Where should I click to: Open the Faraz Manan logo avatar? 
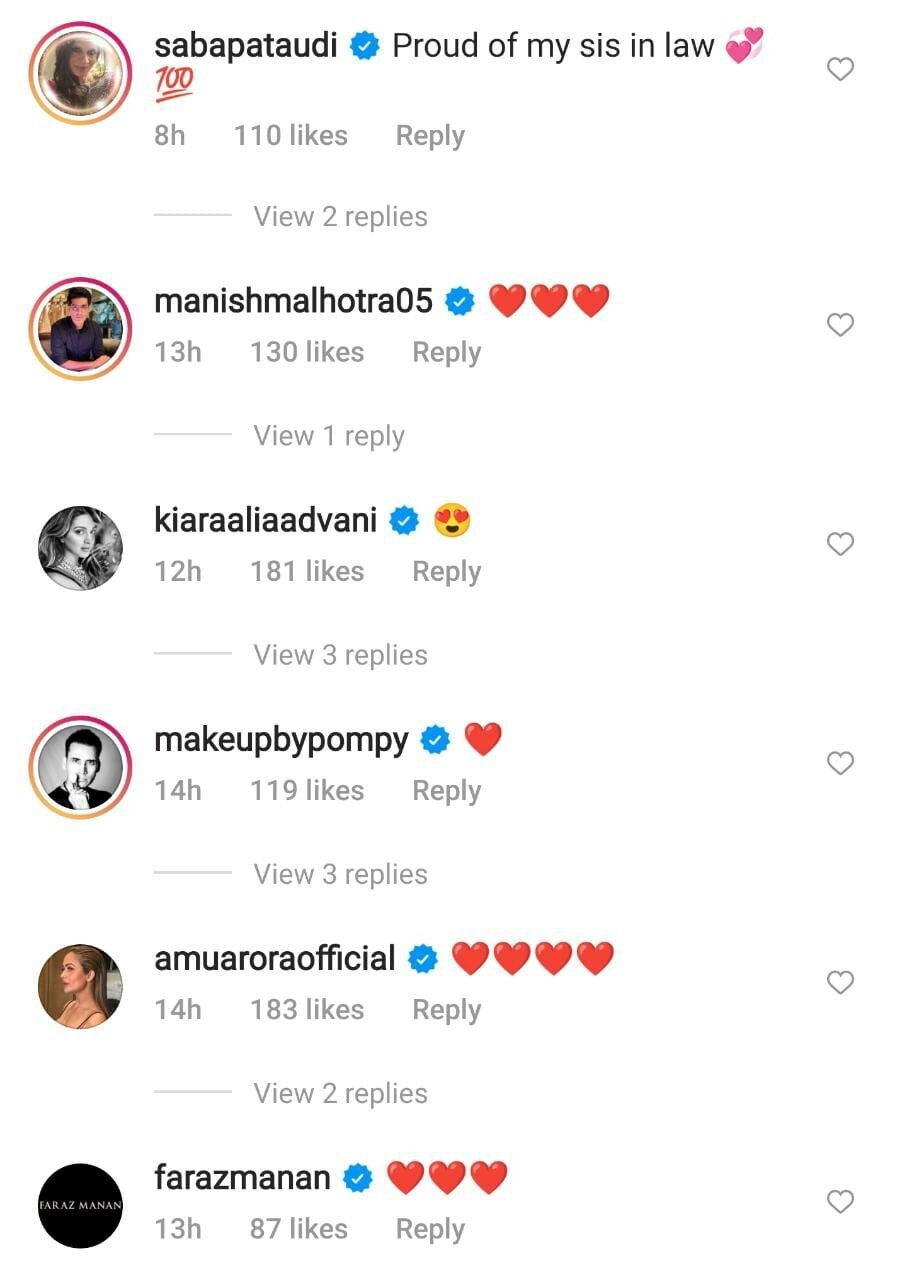pos(80,1205)
